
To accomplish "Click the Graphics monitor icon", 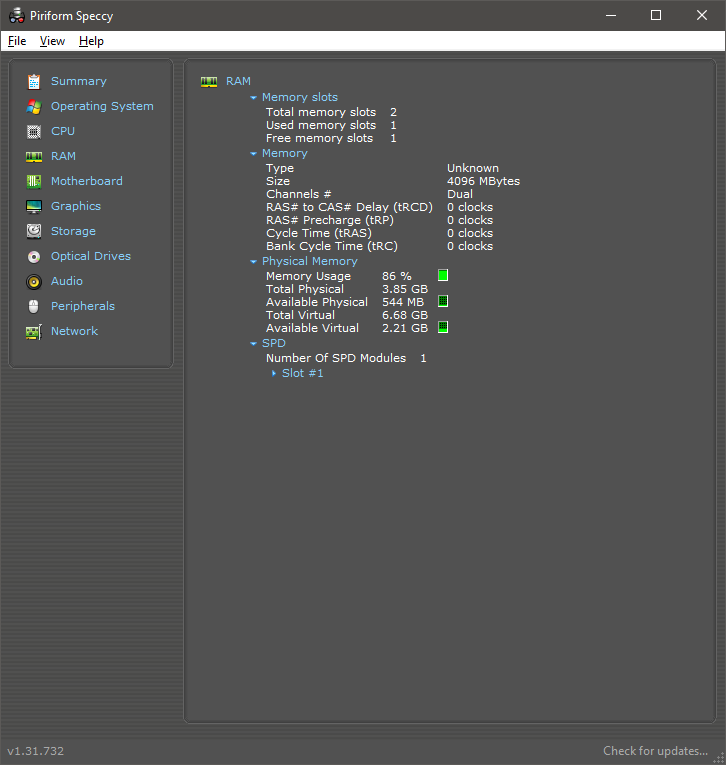I will [34, 206].
